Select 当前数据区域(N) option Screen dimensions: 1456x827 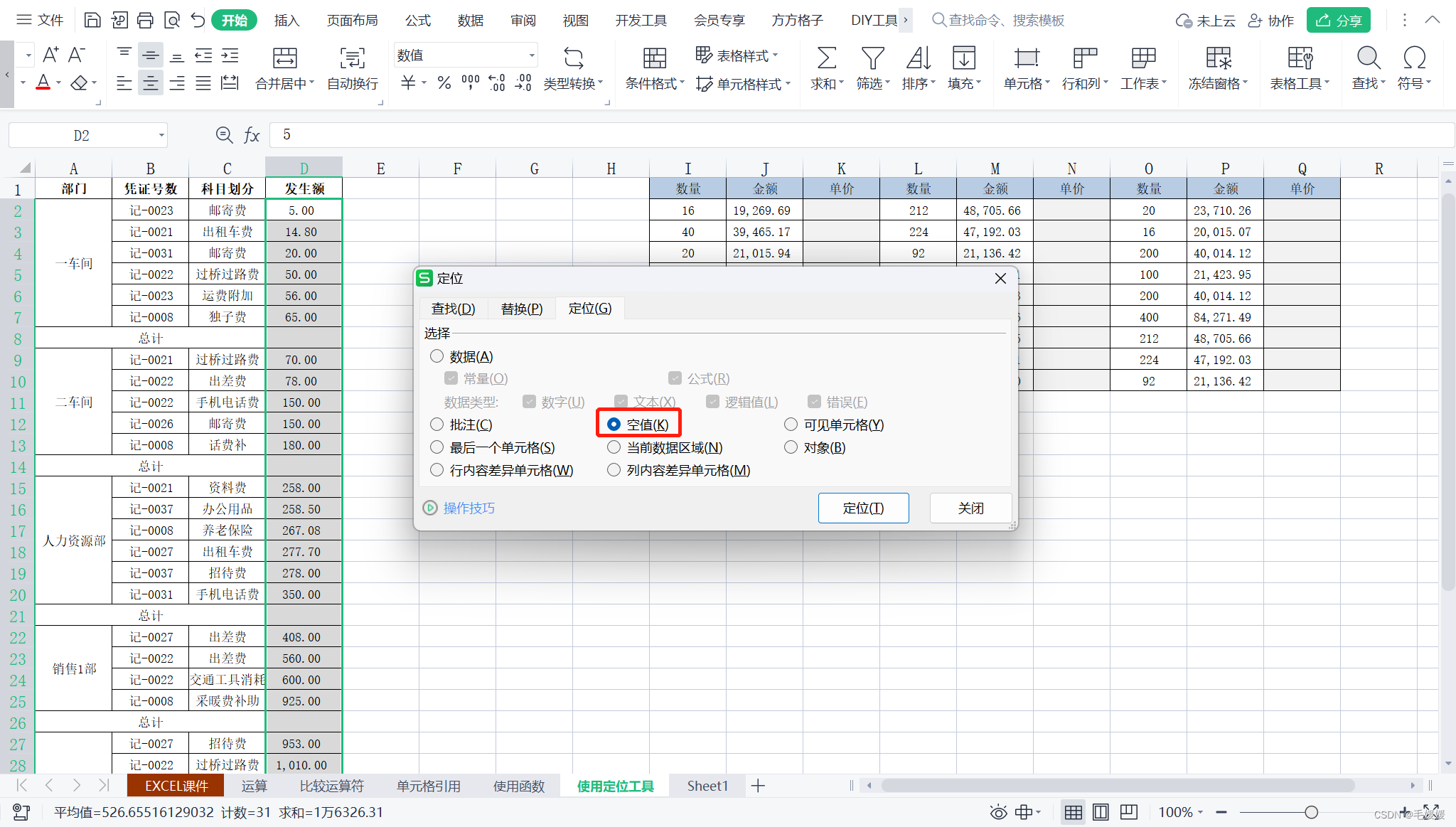[x=614, y=447]
